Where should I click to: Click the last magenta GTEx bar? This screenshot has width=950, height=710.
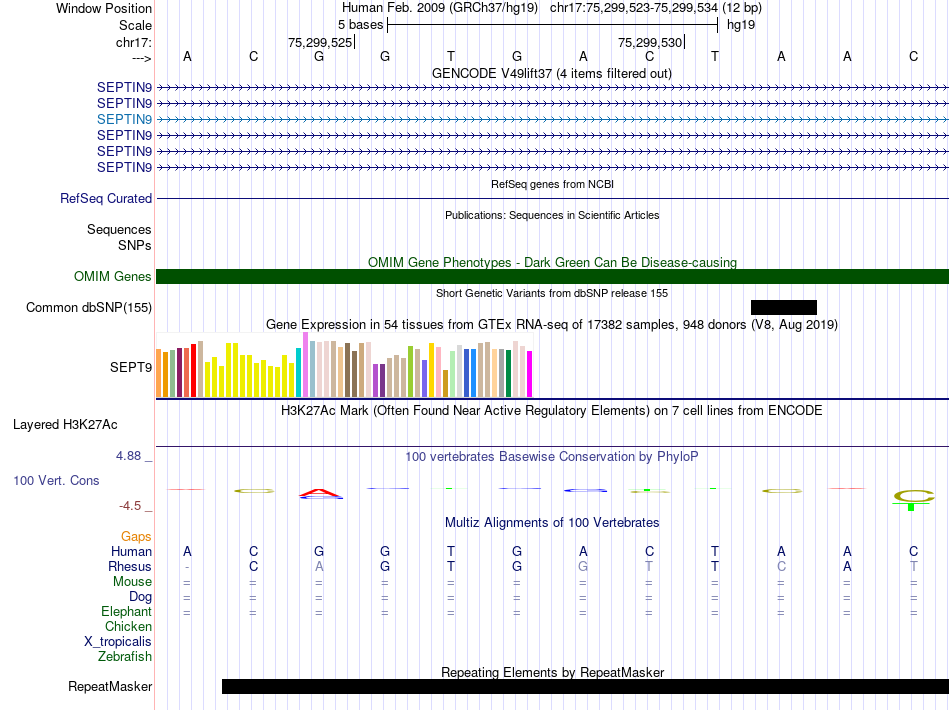[530, 374]
